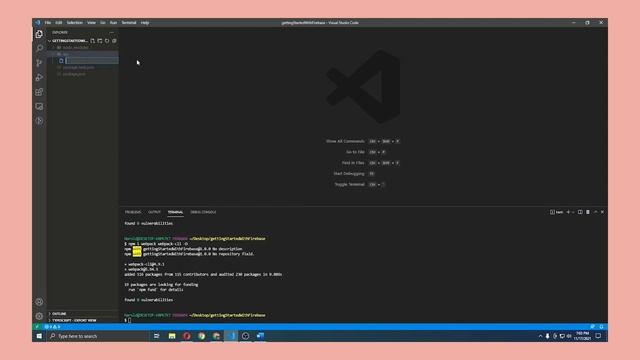Open package.json in the Explorer
Viewport: 640px width, 360px height.
pyautogui.click(x=83, y=74)
